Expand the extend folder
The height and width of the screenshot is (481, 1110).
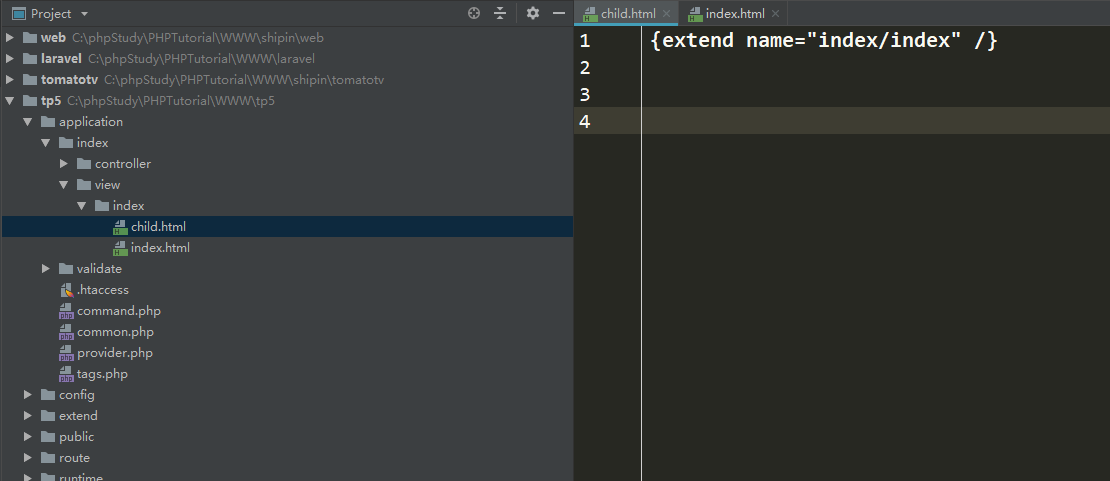28,416
